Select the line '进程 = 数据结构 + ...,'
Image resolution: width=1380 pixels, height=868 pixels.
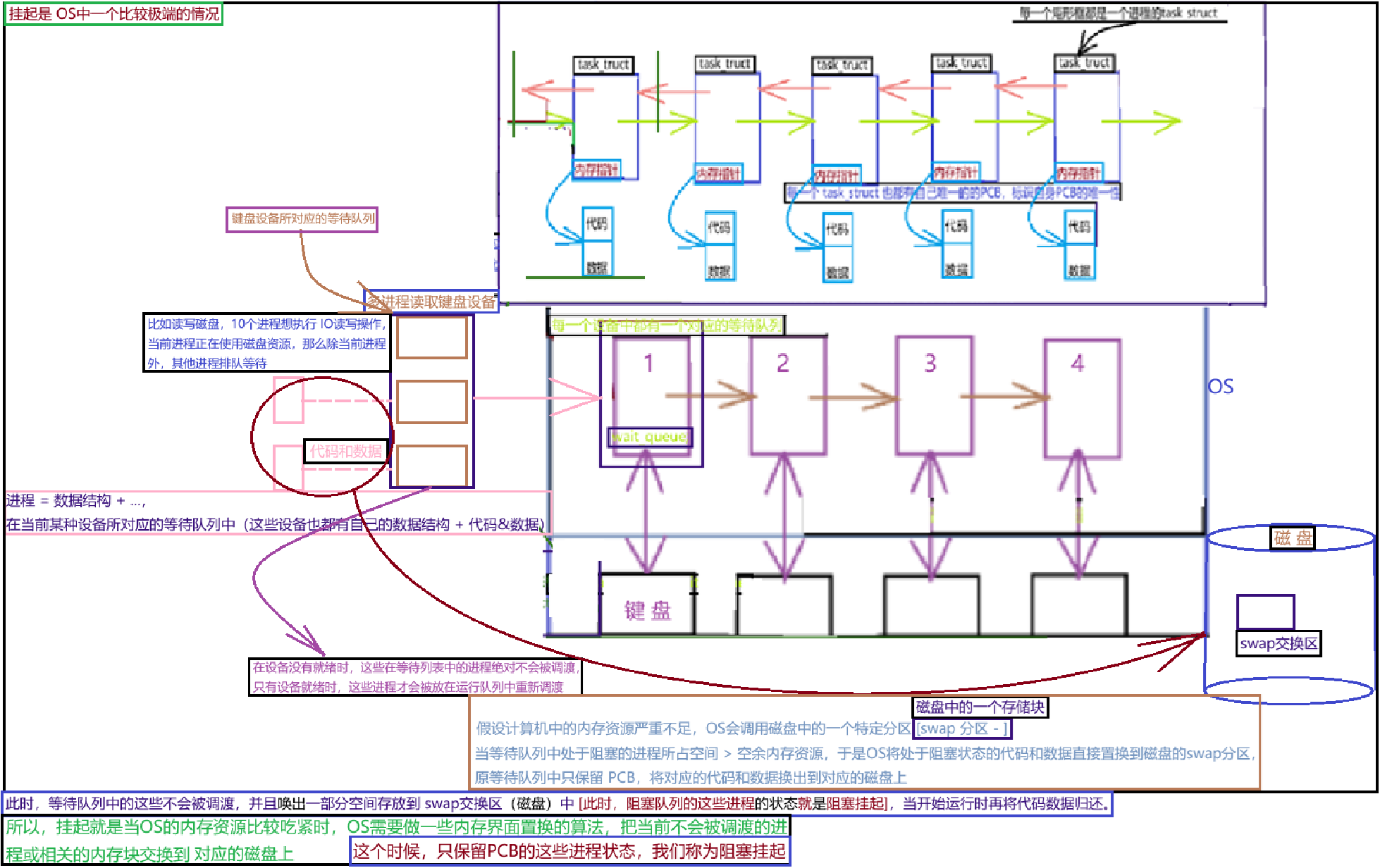pyautogui.click(x=76, y=501)
